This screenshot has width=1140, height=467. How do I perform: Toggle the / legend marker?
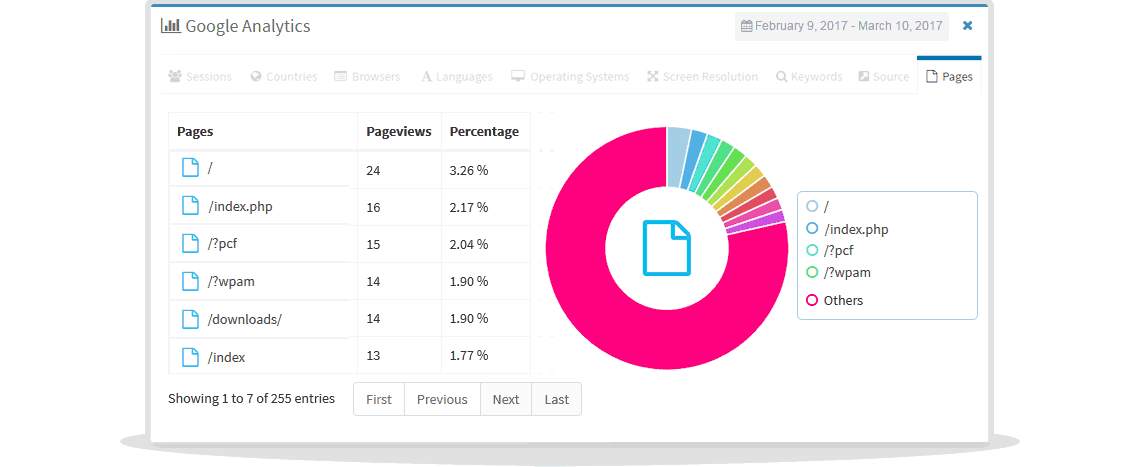coord(812,207)
